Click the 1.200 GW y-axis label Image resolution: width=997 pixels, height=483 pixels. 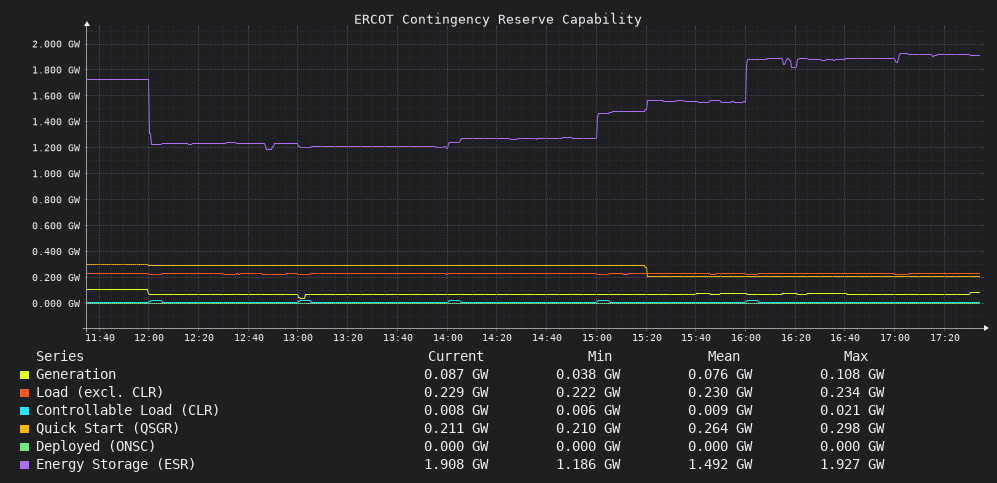pos(56,148)
